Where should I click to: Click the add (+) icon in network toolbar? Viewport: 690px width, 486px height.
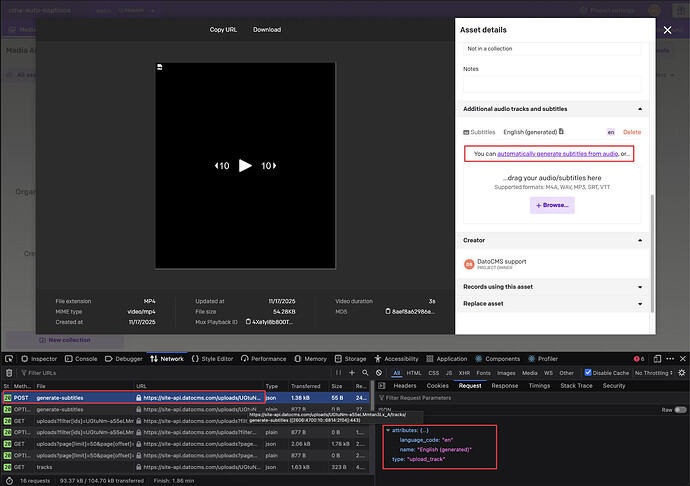[x=351, y=372]
